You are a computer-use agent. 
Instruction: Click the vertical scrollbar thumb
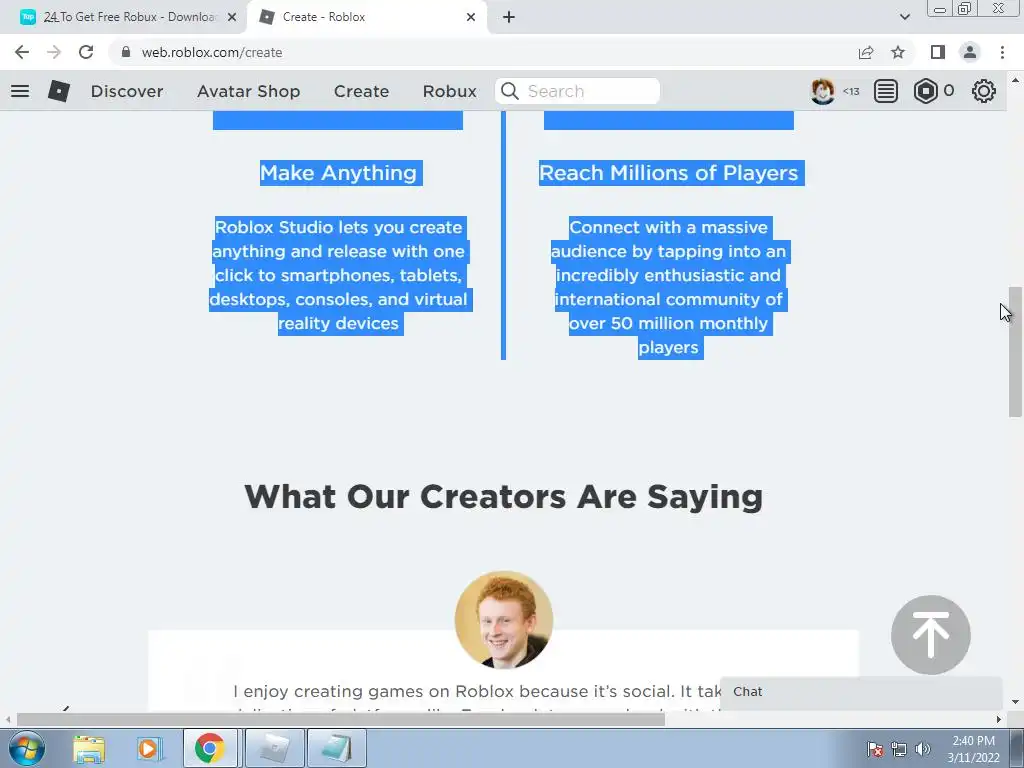tap(1015, 351)
